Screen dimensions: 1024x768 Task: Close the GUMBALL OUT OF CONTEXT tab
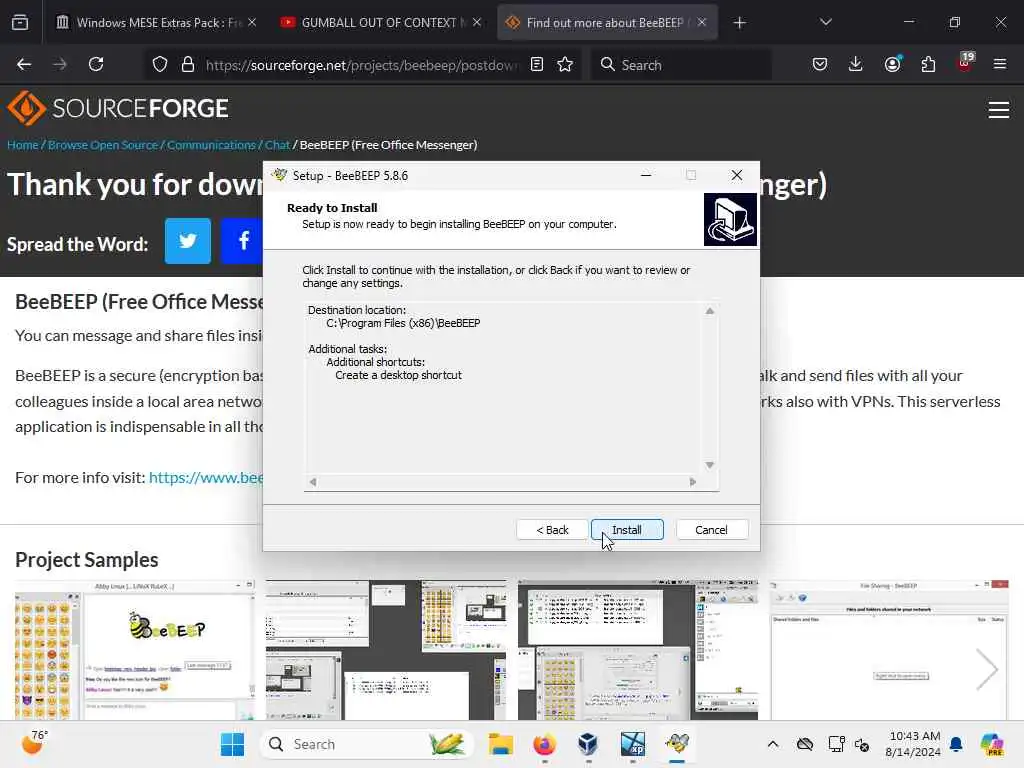coord(477,22)
